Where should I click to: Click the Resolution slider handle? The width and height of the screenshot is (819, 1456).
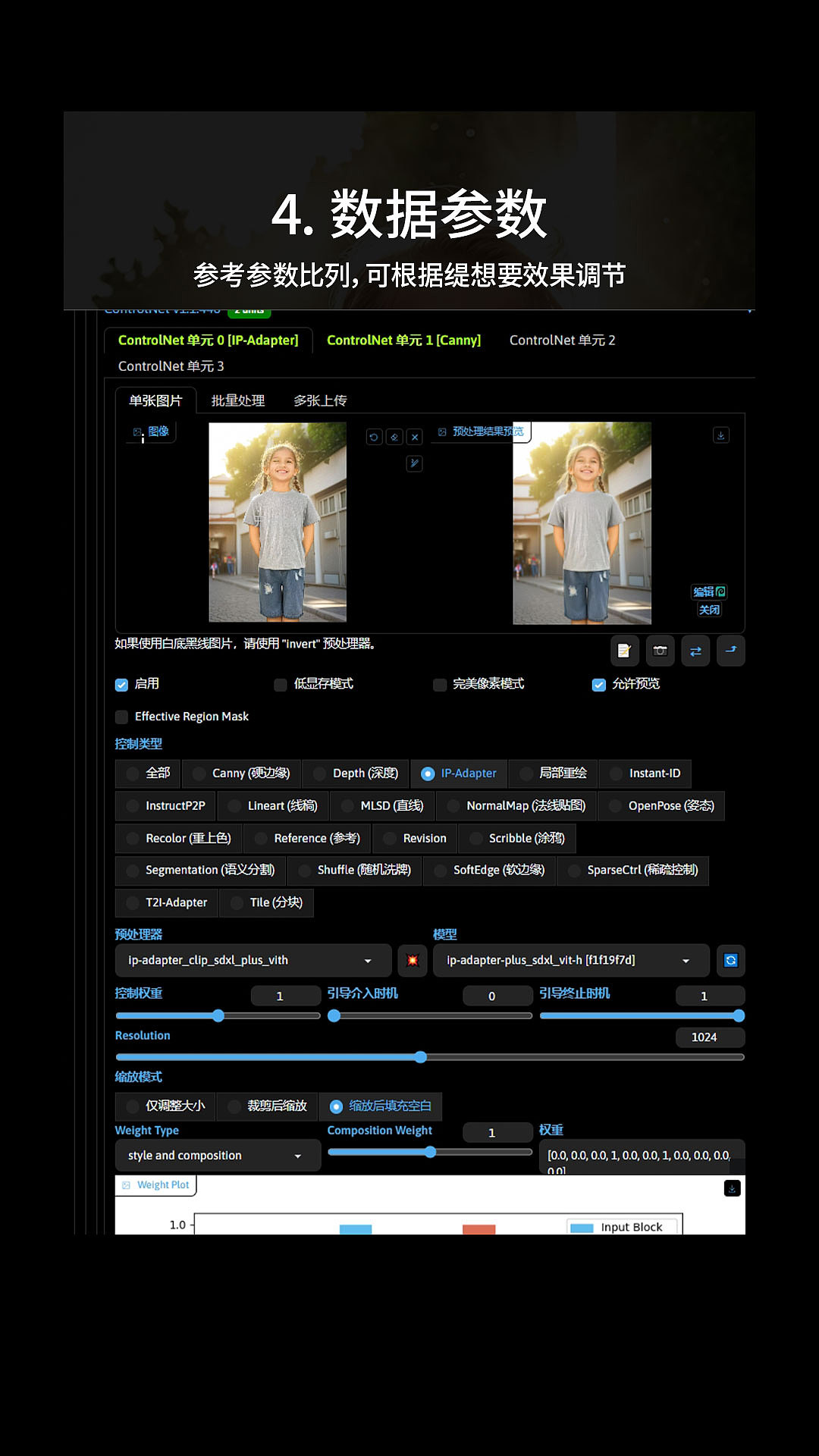tap(421, 1057)
